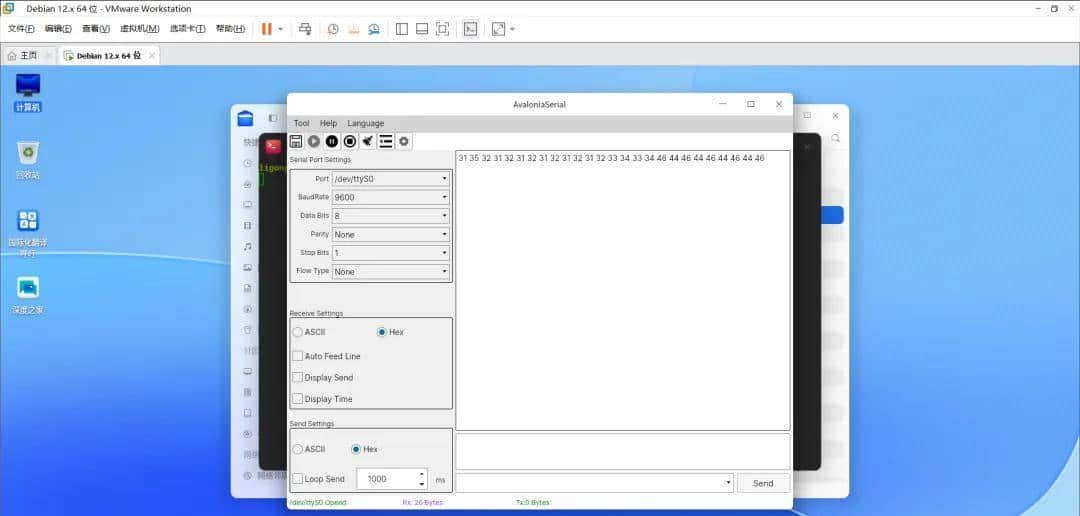Click the broom clear toolbar icon
Screen dimensions: 1080x516
point(368,141)
